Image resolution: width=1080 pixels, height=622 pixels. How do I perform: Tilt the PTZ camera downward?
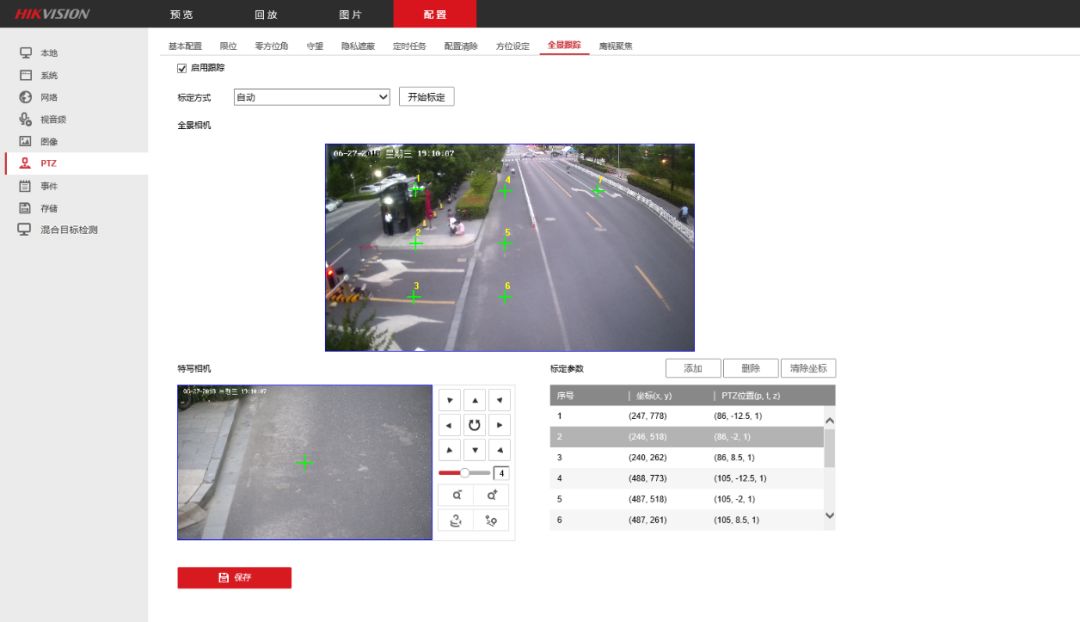[x=475, y=450]
